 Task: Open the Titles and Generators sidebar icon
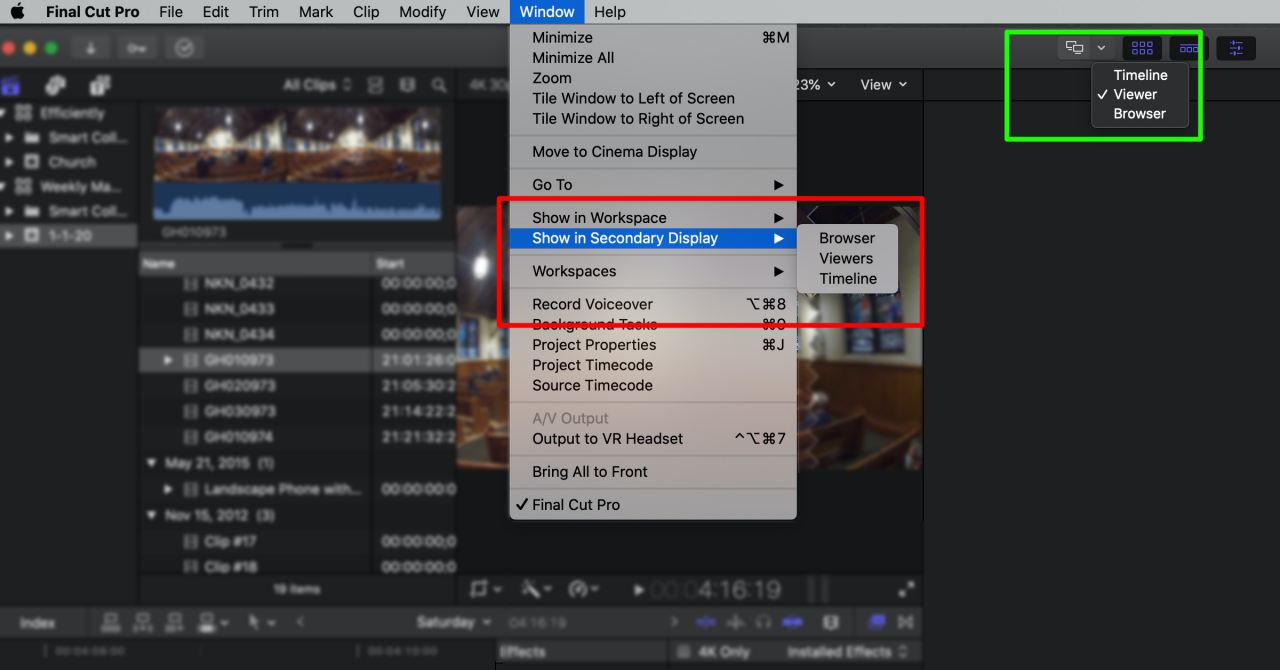click(x=100, y=85)
